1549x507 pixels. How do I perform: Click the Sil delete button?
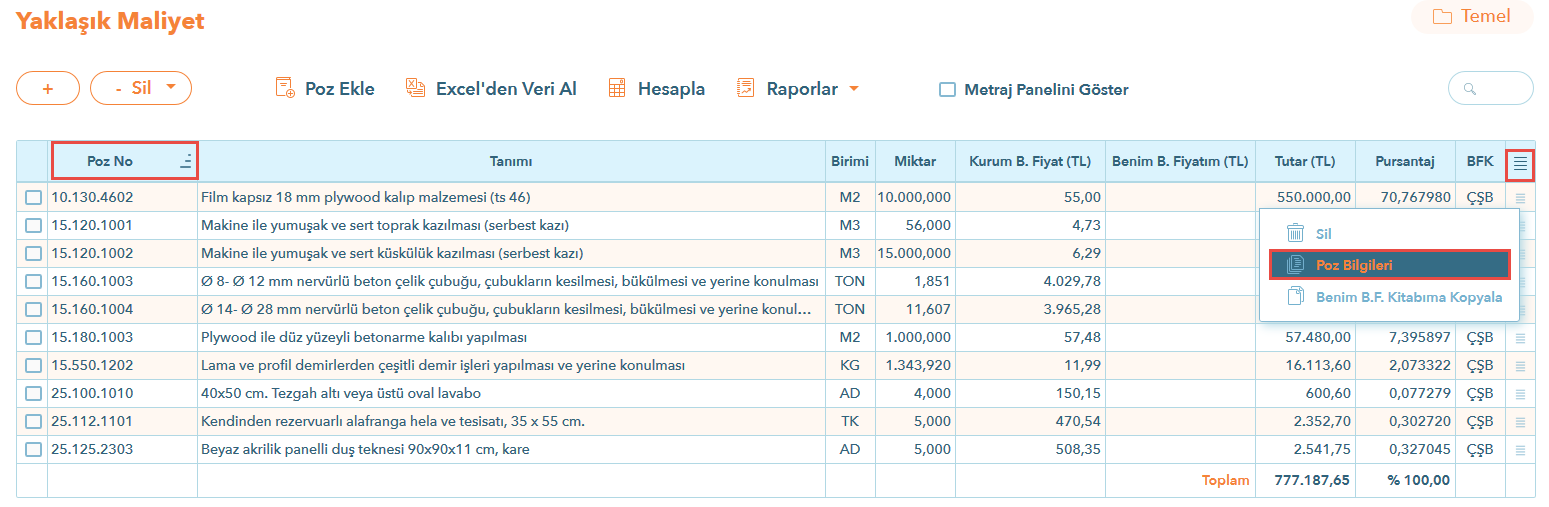click(x=141, y=88)
